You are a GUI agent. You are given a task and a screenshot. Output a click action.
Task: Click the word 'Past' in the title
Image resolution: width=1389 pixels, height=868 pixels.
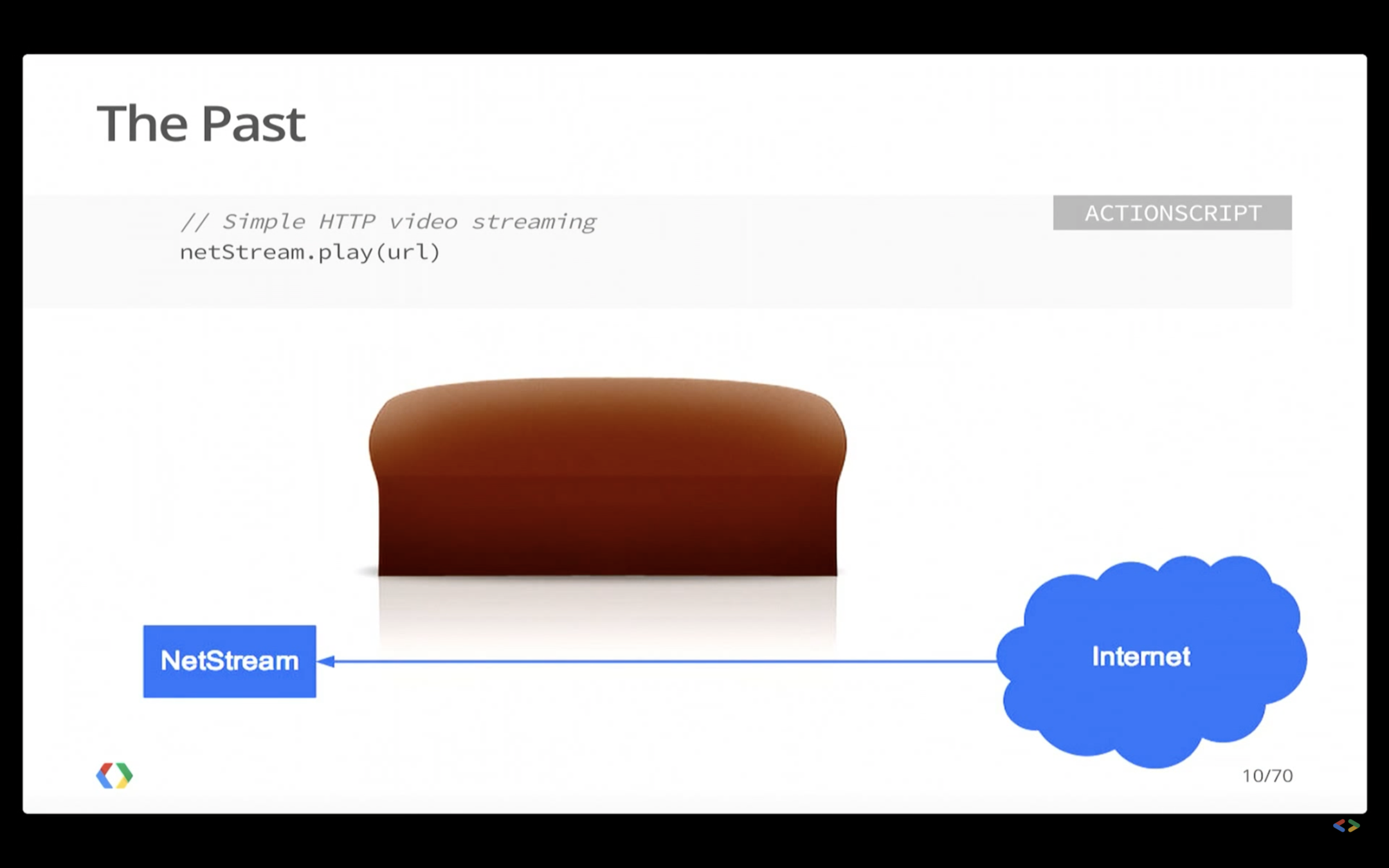pyautogui.click(x=253, y=123)
